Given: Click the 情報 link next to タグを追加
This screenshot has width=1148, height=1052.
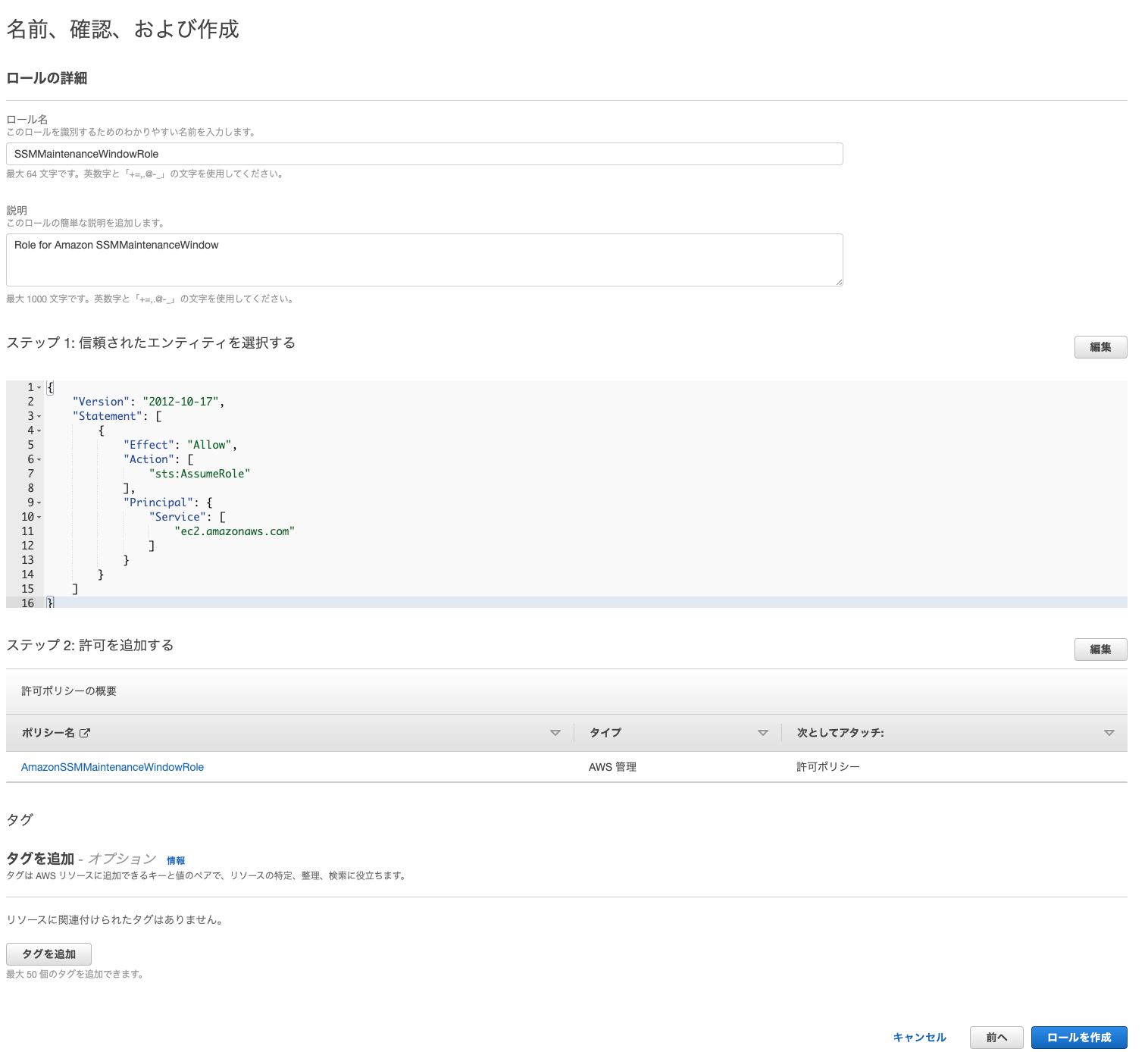Looking at the screenshot, I should pos(175,860).
